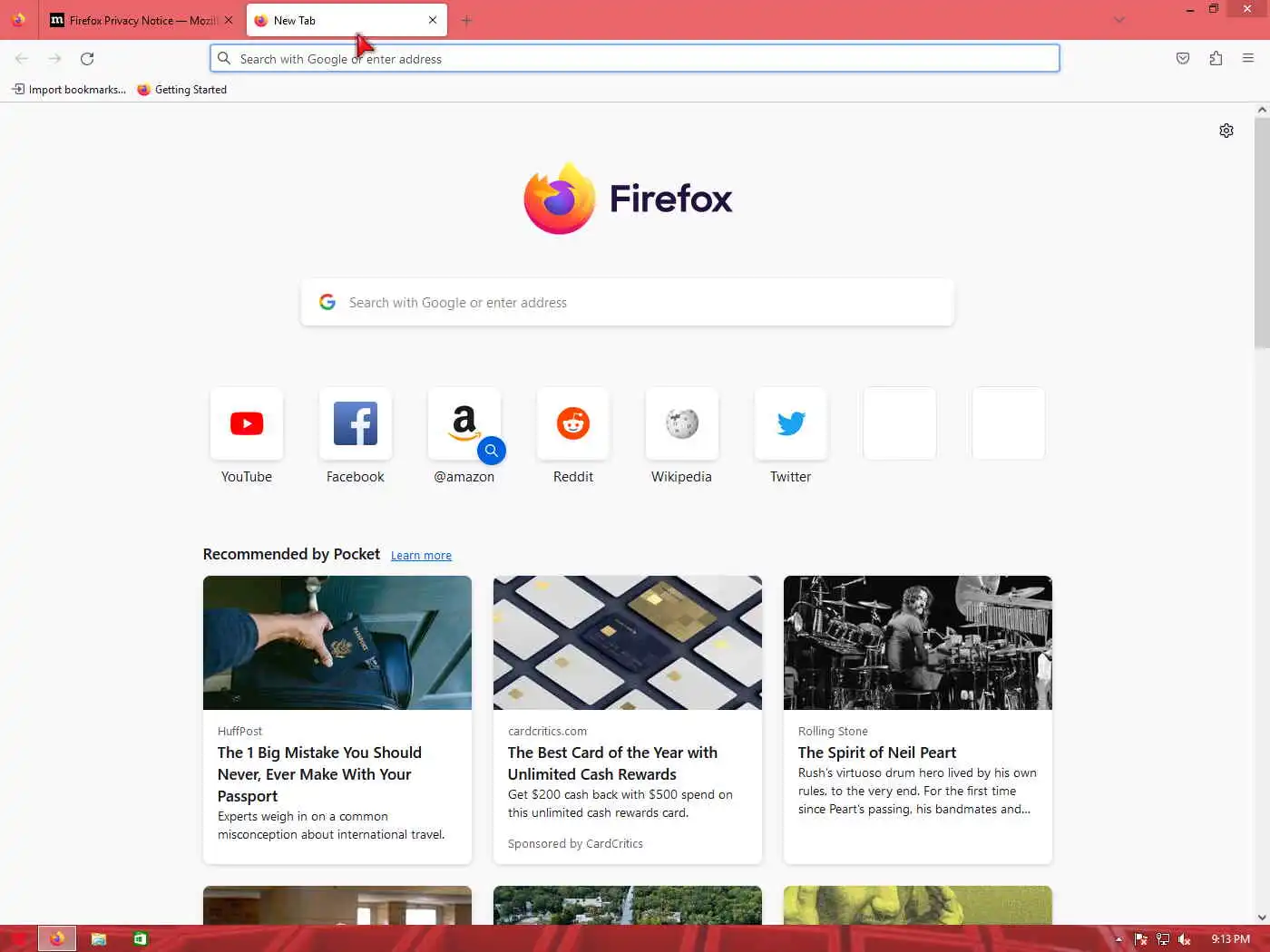Image resolution: width=1270 pixels, height=952 pixels.
Task: Click Recommended by Pocket heading
Action: (x=291, y=554)
